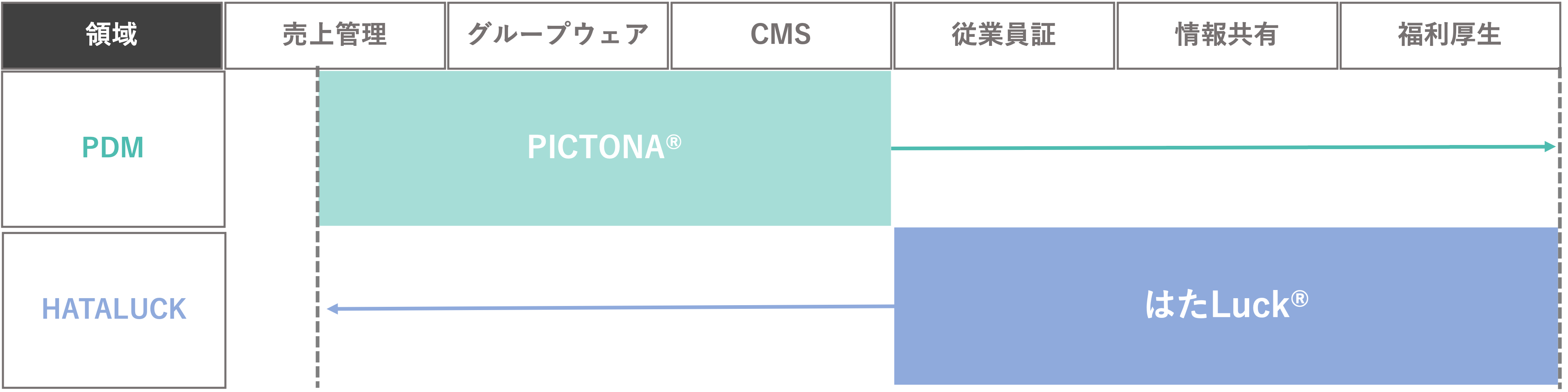Viewport: 1568px width, 392px height.
Task: Click the PDM row label box
Action: pyautogui.click(x=113, y=149)
